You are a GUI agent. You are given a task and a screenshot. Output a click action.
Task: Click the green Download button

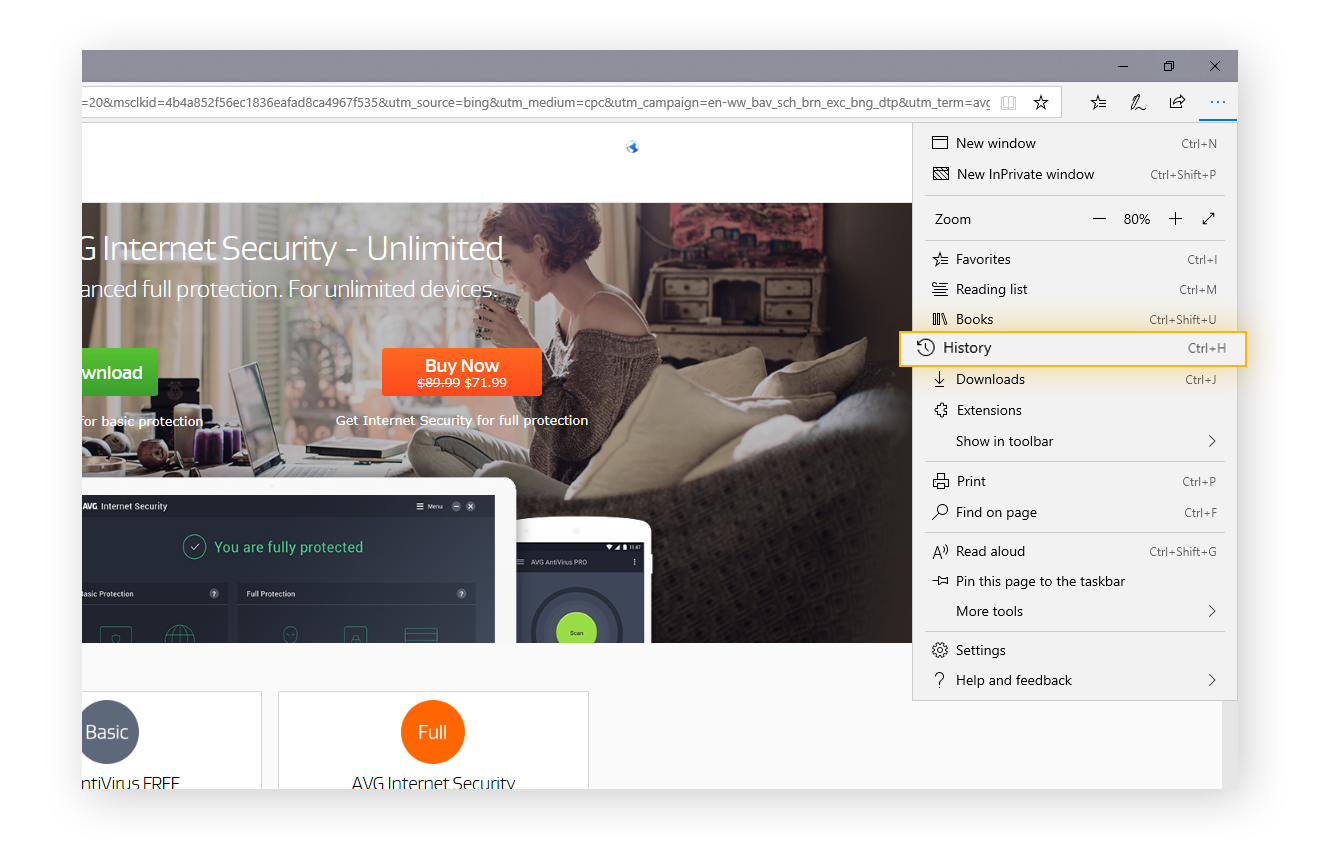click(x=119, y=372)
